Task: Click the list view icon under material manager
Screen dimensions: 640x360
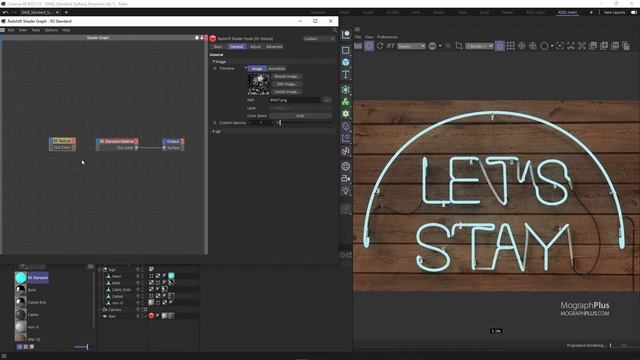Action: click(19, 347)
